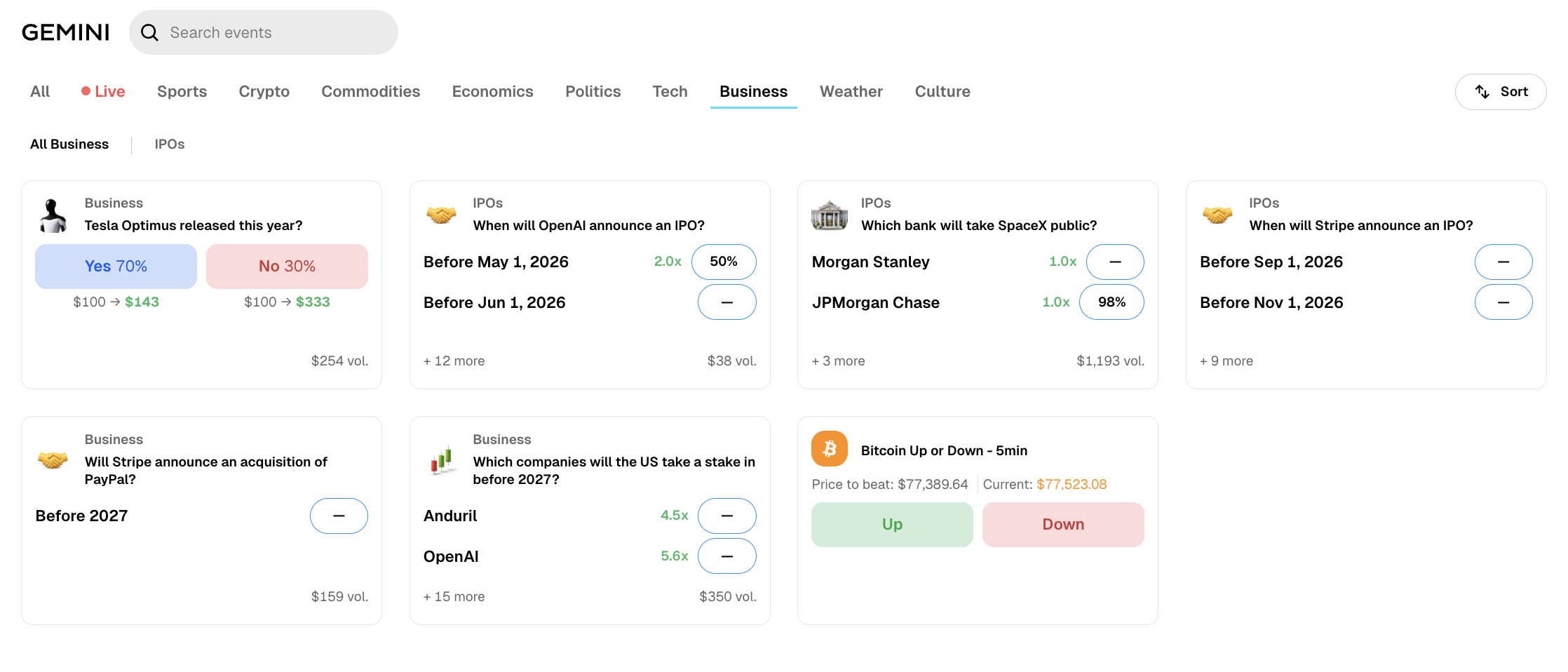Choose Down on Bitcoin market
Image resolution: width=1568 pixels, height=672 pixels.
tap(1063, 525)
